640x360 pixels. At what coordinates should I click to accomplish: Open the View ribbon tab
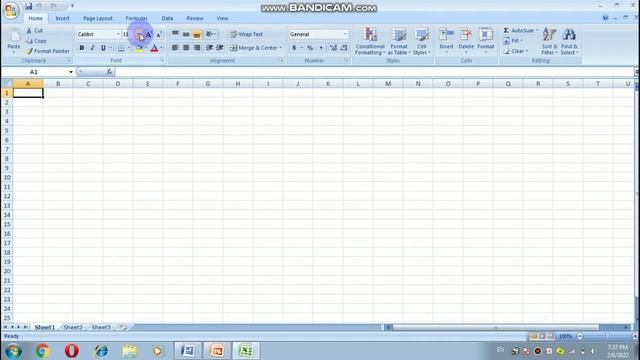(222, 18)
